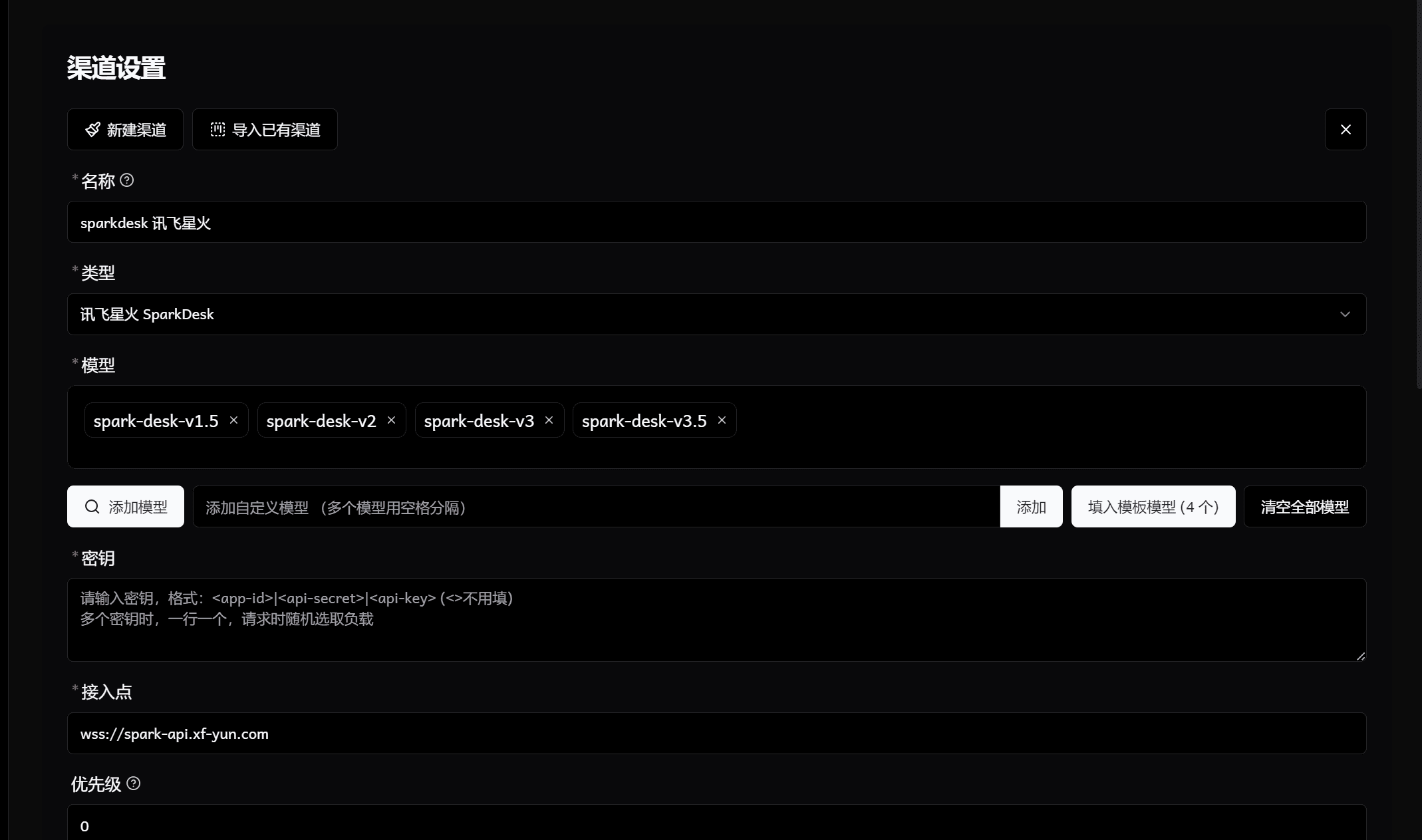The image size is (1422, 840).
Task: Remove the spark-desk-v3 model tag
Action: 549,420
